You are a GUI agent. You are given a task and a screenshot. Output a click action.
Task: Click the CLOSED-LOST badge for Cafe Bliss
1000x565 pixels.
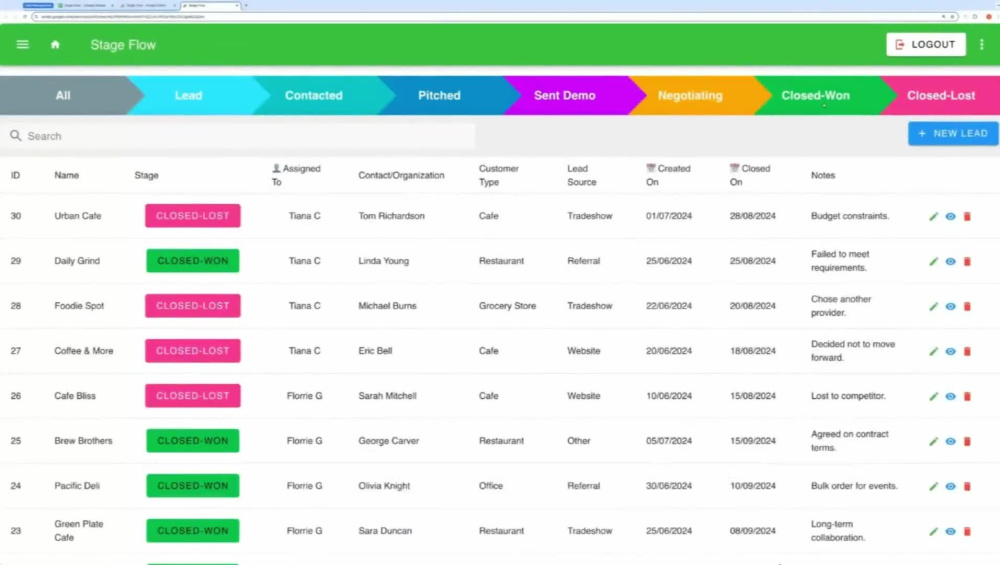193,395
